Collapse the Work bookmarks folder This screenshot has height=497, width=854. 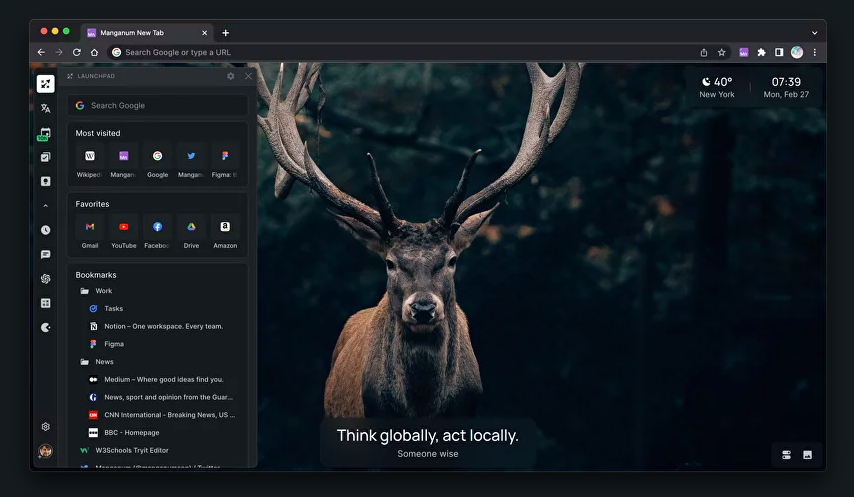click(96, 291)
